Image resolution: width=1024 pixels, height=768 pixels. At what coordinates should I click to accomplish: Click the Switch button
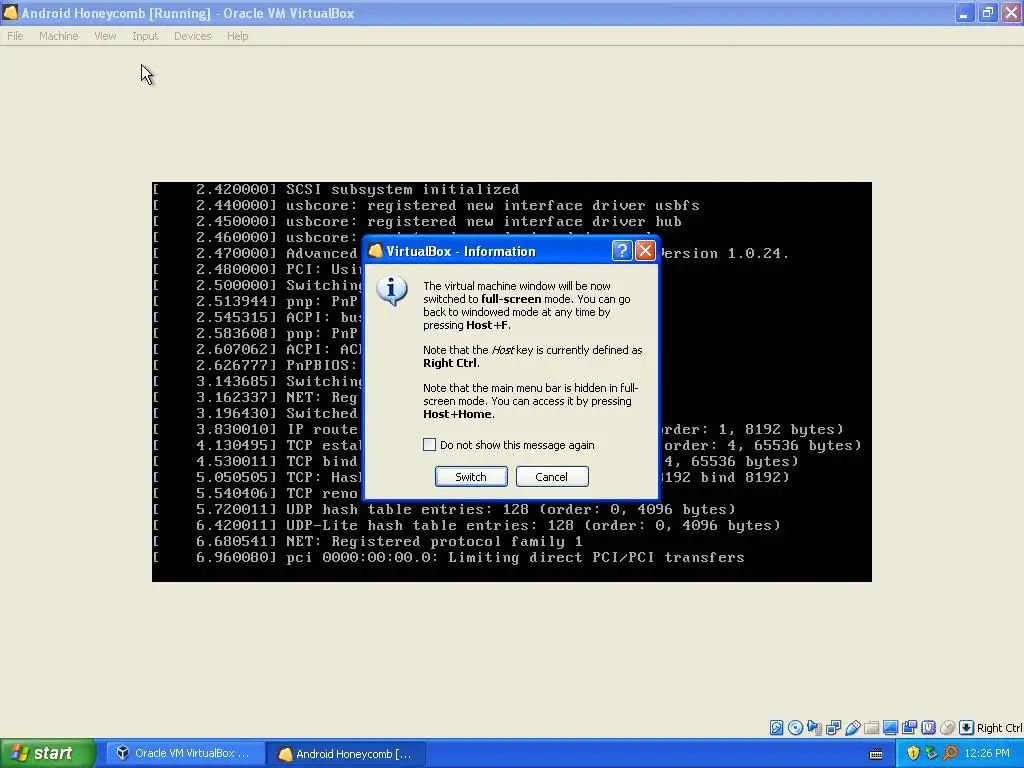click(471, 477)
